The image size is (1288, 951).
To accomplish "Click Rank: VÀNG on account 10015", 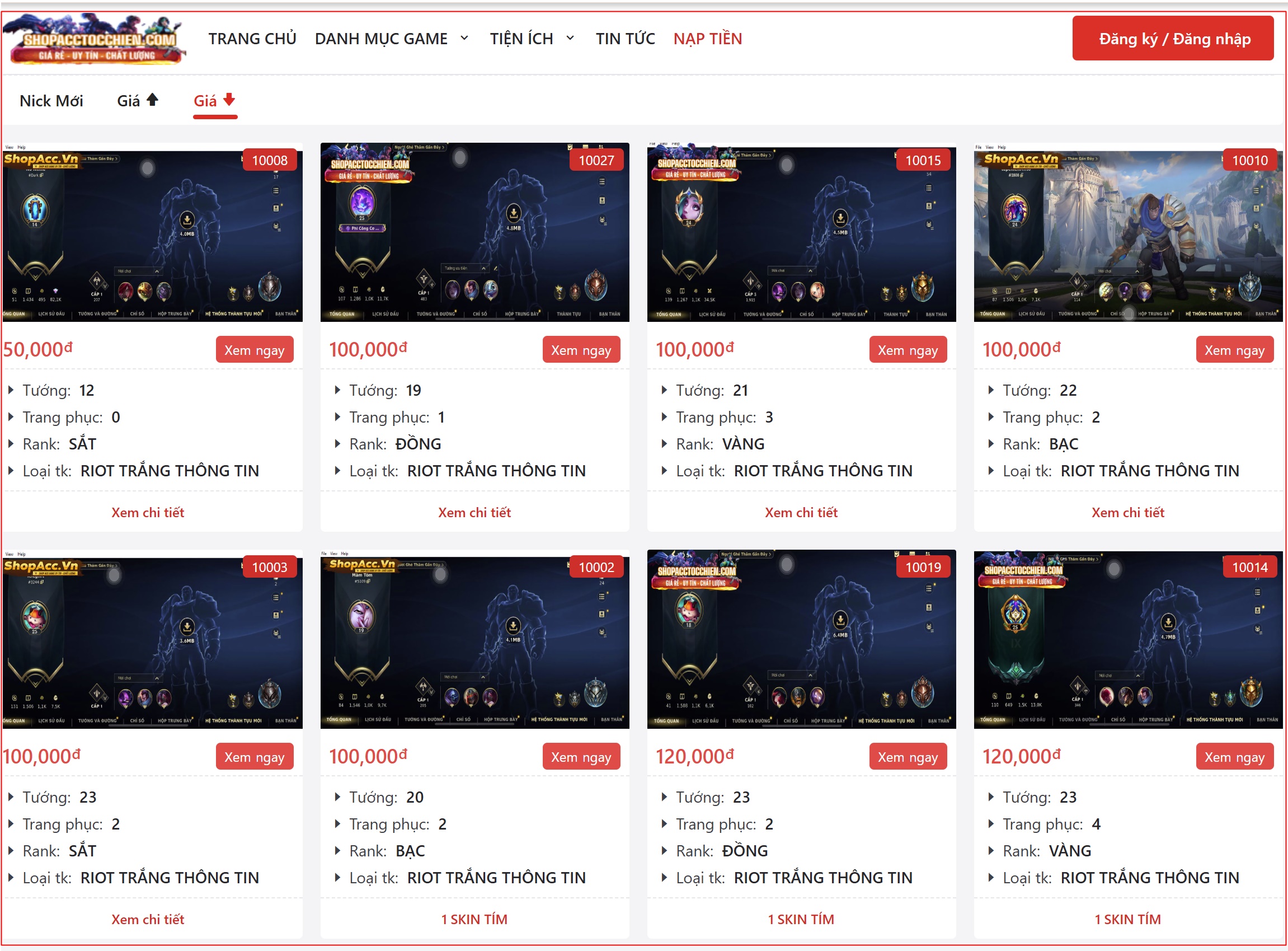I will coord(720,444).
